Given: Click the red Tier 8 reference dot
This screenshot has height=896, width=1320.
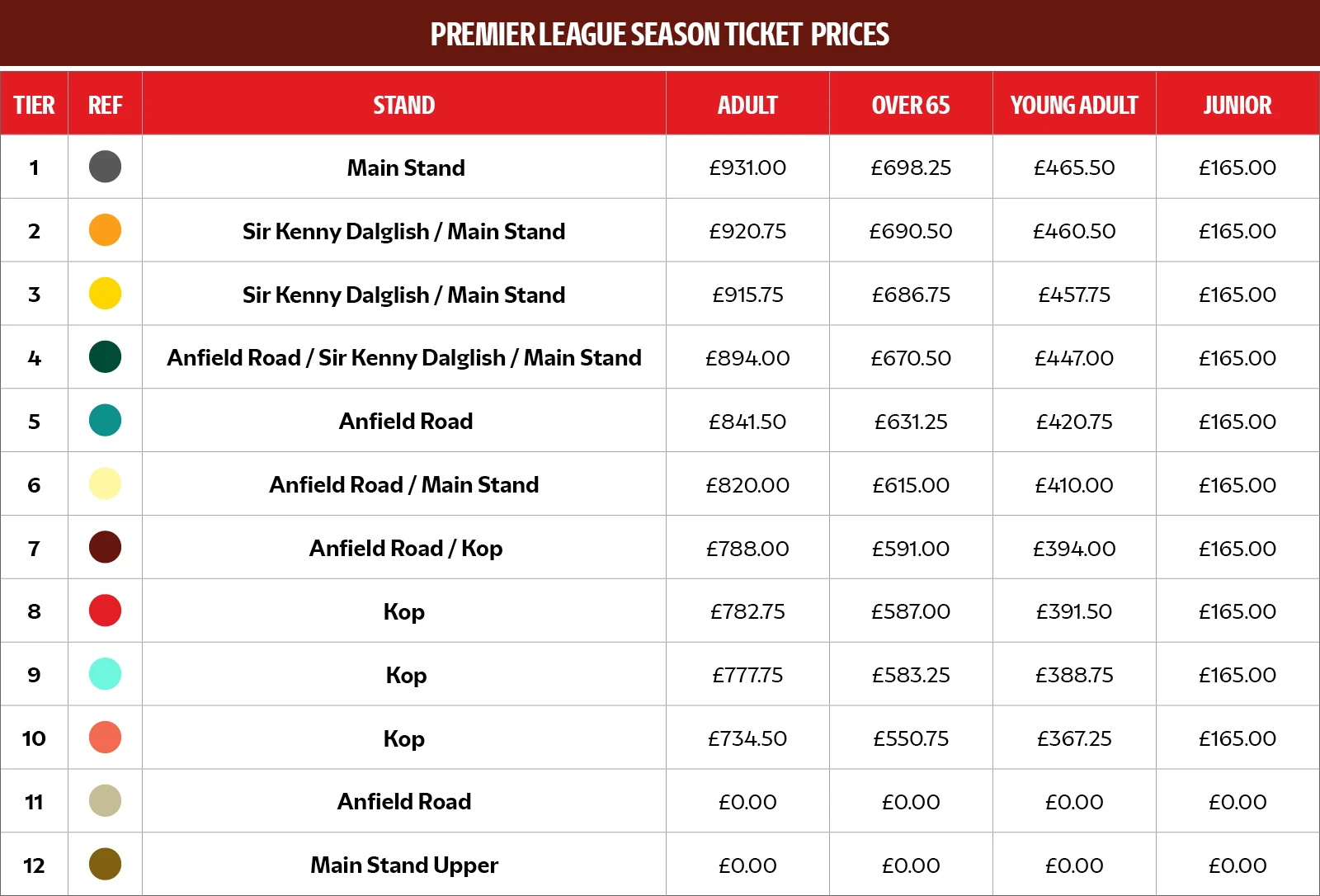Looking at the screenshot, I should tap(105, 611).
